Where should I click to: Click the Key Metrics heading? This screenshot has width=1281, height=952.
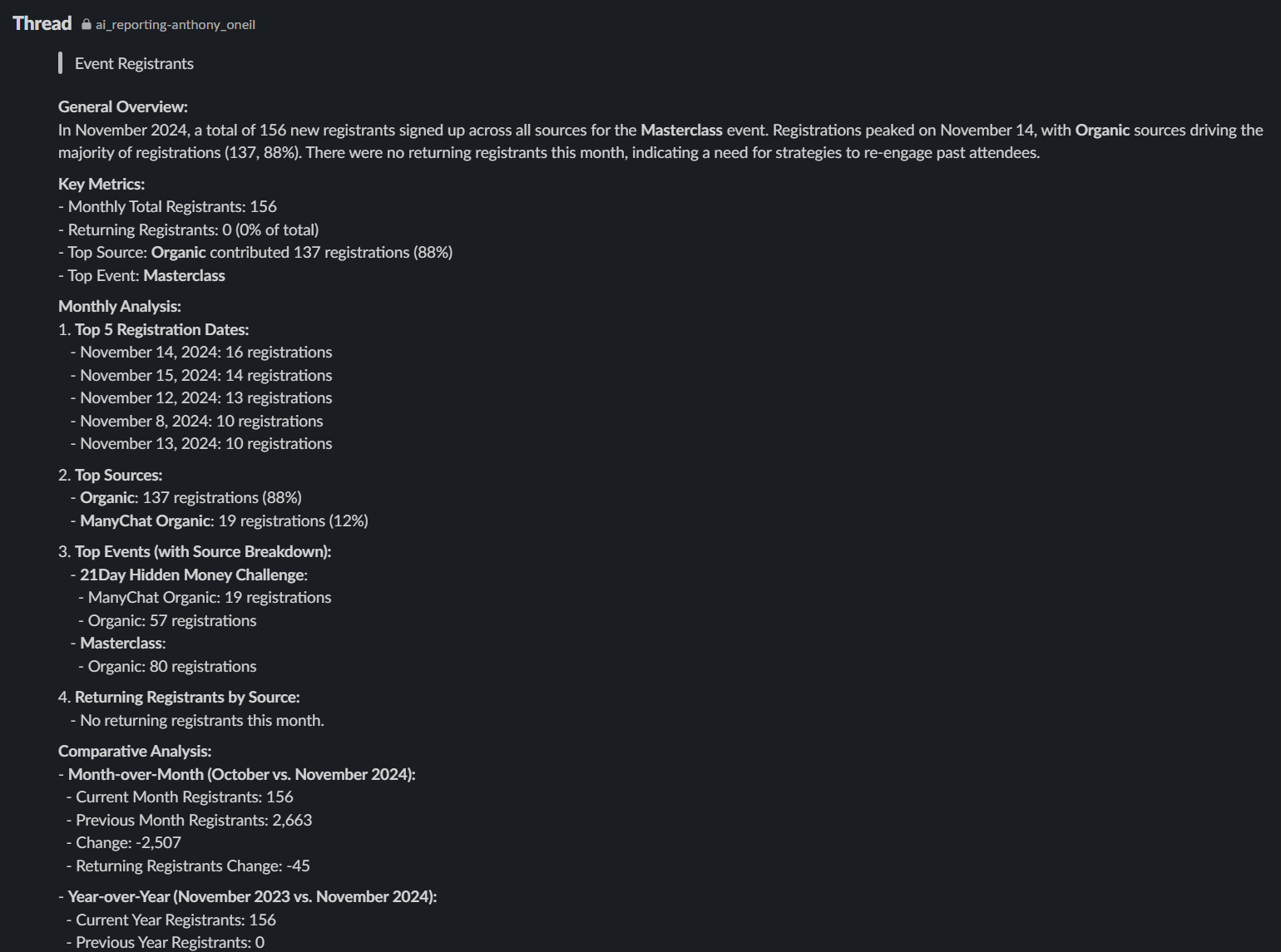[101, 185]
